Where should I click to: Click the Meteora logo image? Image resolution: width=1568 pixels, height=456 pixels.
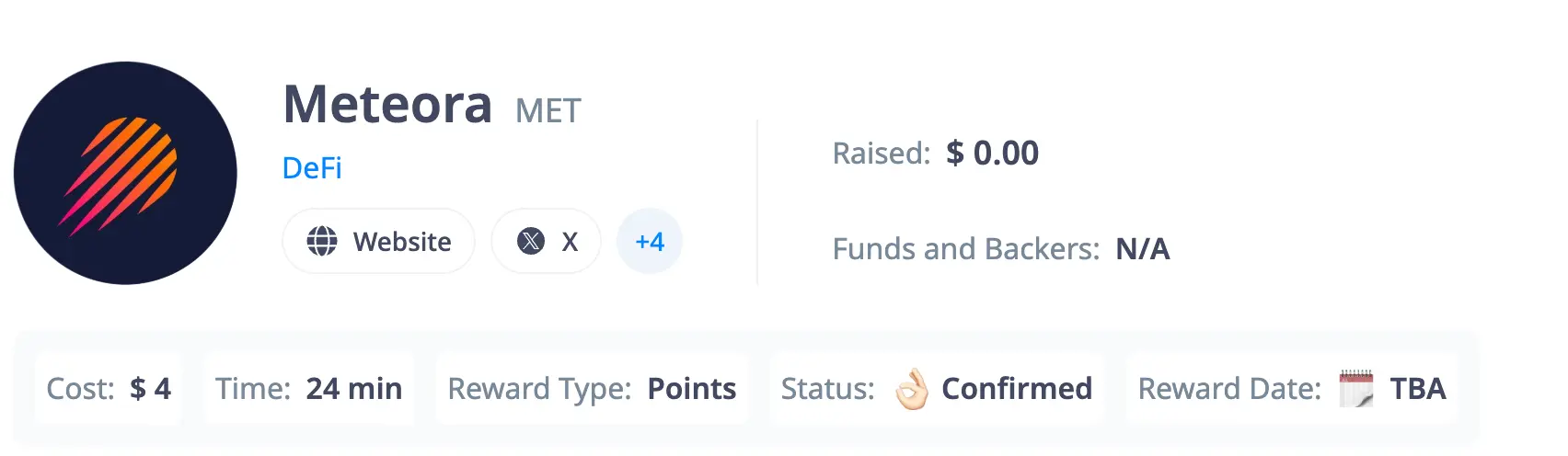point(125,173)
